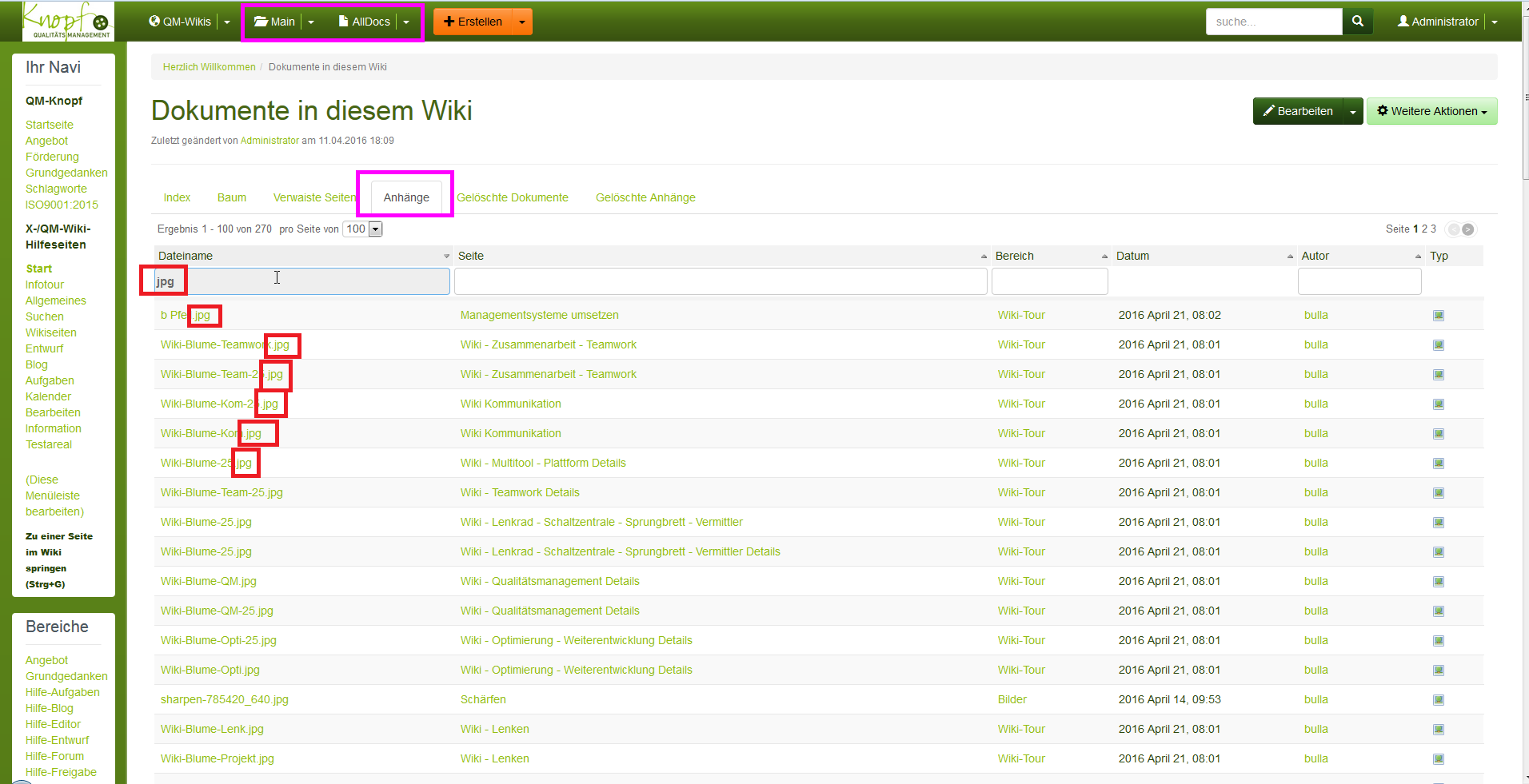Screen dimensions: 1529x784
Task: Switch to the Gelöschte Dokumente tab
Action: (x=512, y=197)
